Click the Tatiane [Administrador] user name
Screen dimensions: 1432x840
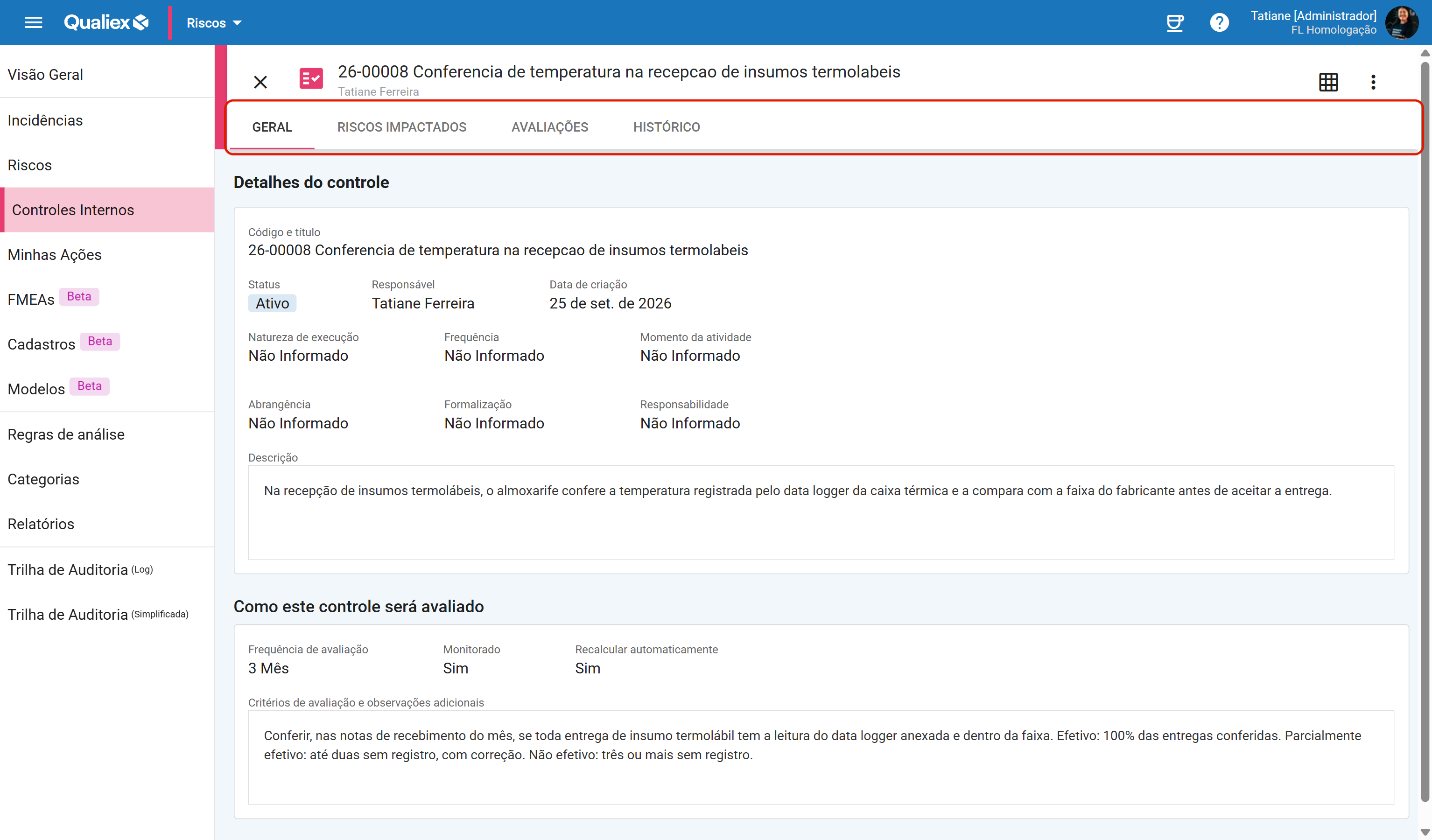1313,16
